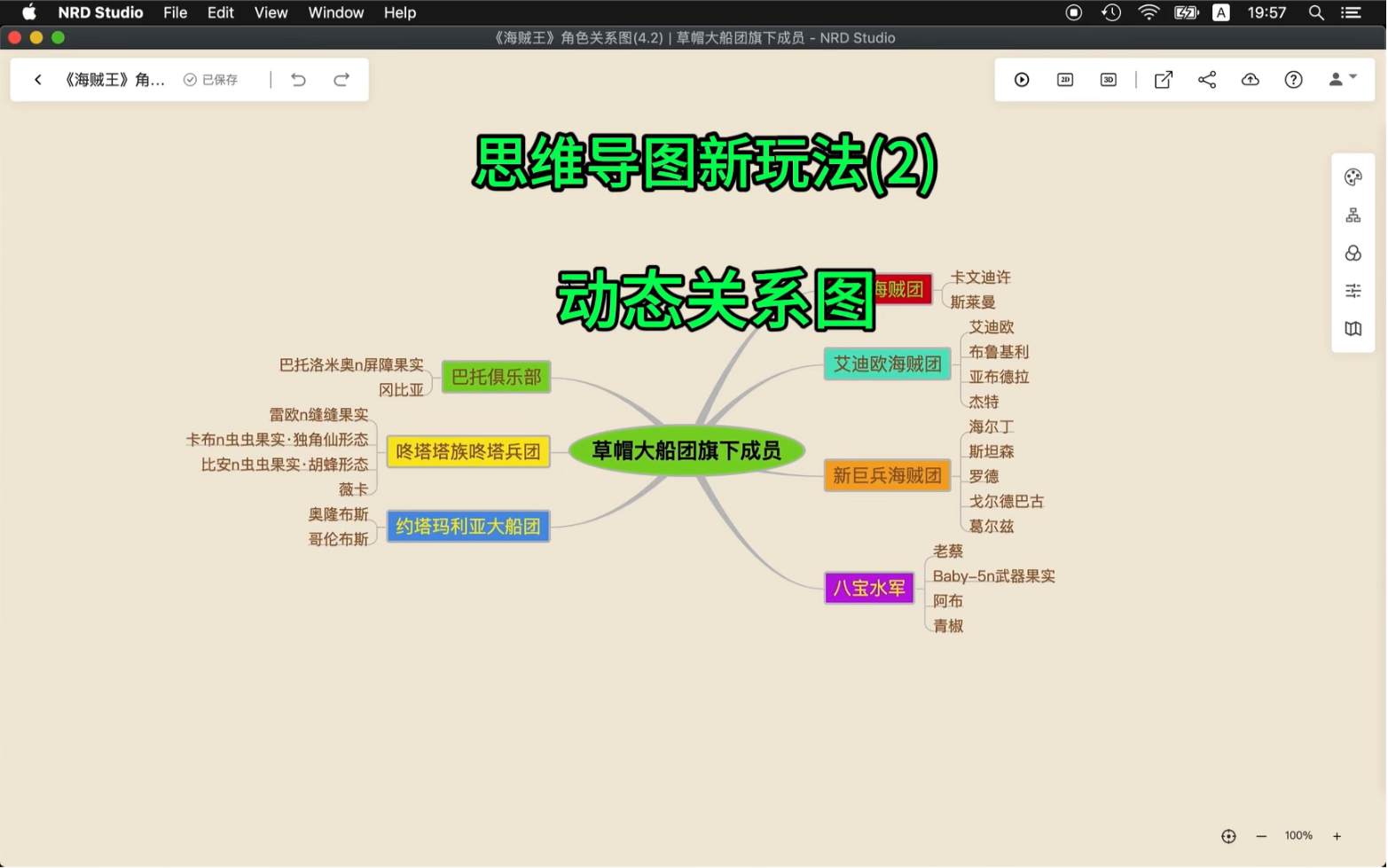Click the input source A icon
The height and width of the screenshot is (868, 1388).
tap(1222, 12)
